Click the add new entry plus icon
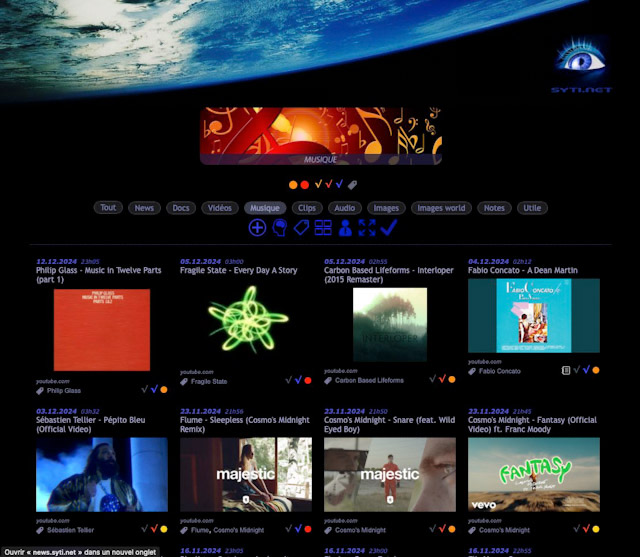The width and height of the screenshot is (640, 557). (257, 228)
